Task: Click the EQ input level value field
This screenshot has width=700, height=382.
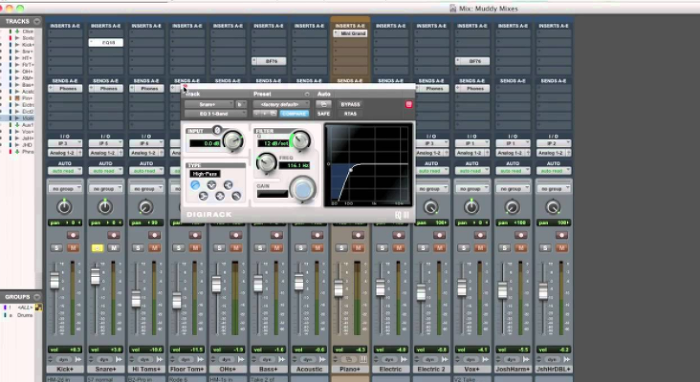Action: [205, 143]
